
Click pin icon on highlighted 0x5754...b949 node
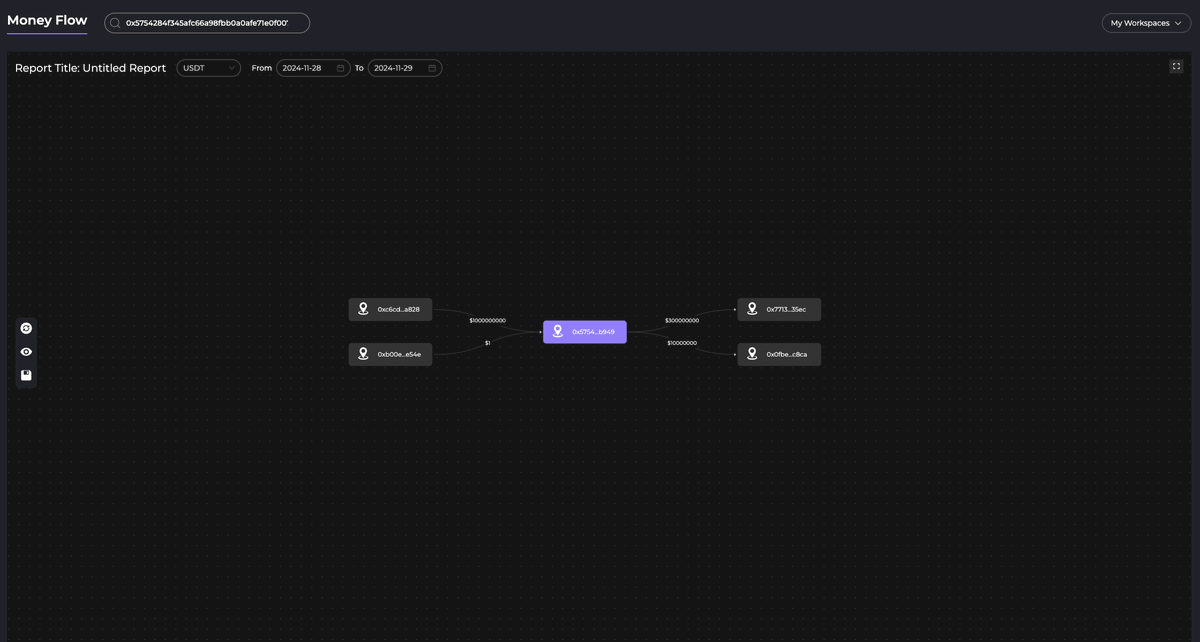558,332
